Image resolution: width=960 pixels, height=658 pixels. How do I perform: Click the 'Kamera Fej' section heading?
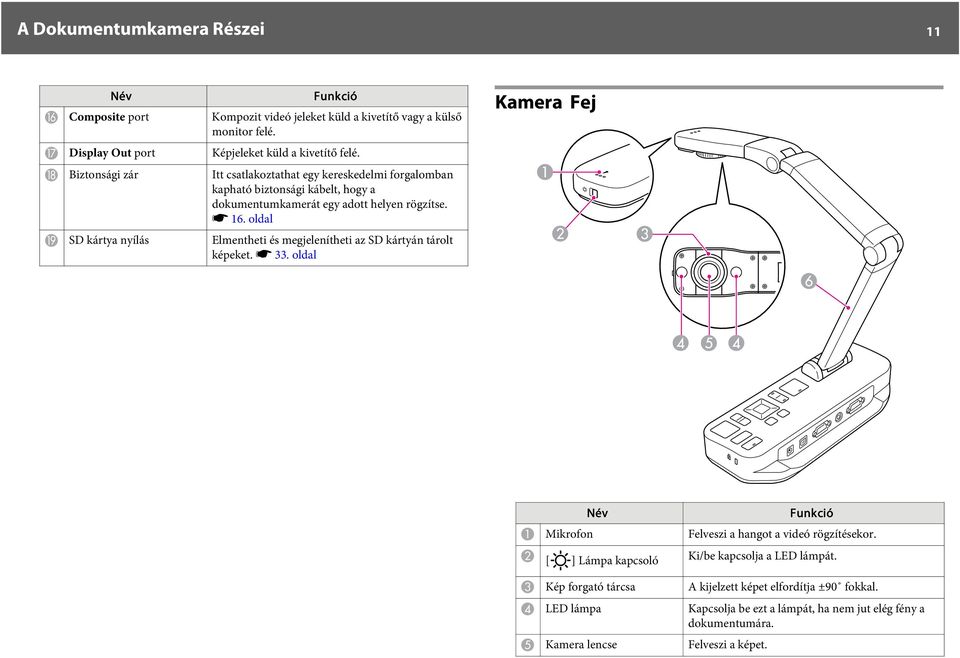click(545, 102)
